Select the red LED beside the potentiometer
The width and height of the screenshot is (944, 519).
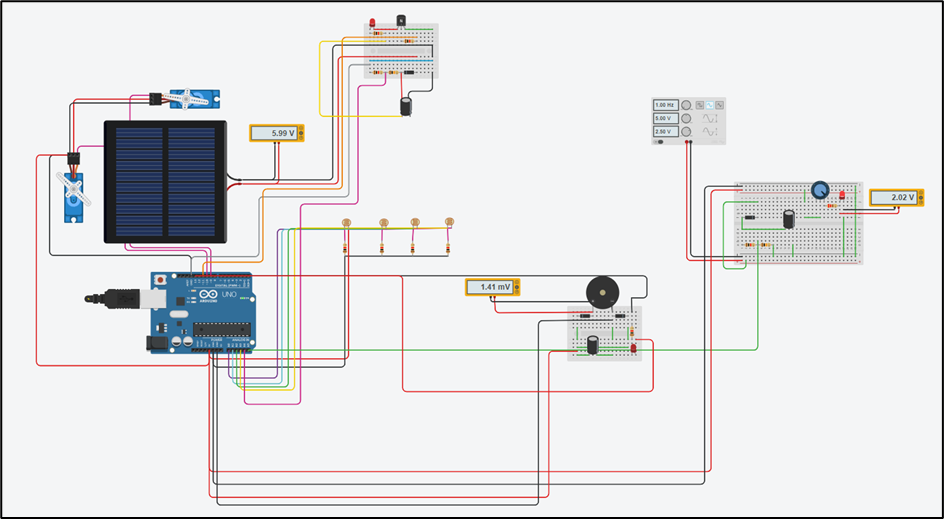(842, 195)
